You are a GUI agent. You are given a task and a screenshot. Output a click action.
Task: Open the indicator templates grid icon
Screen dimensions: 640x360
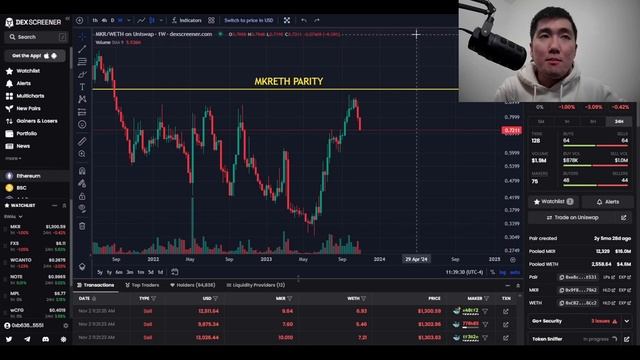[x=211, y=20]
